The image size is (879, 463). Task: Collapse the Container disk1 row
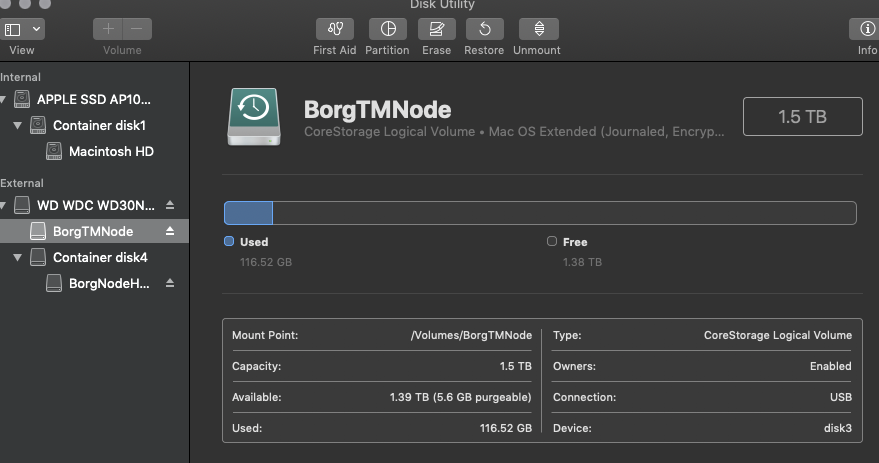(17, 126)
